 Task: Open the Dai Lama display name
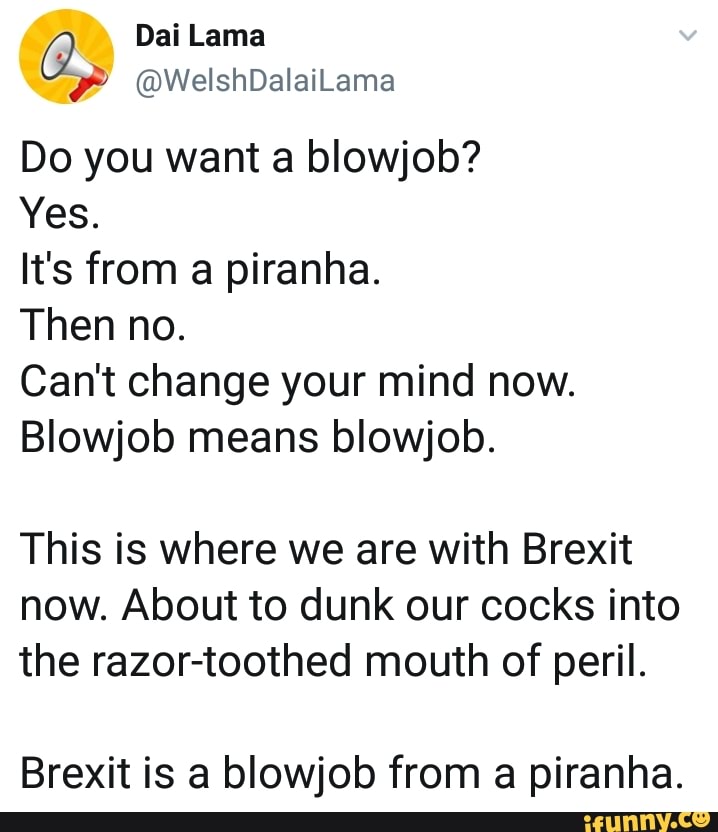pos(200,37)
